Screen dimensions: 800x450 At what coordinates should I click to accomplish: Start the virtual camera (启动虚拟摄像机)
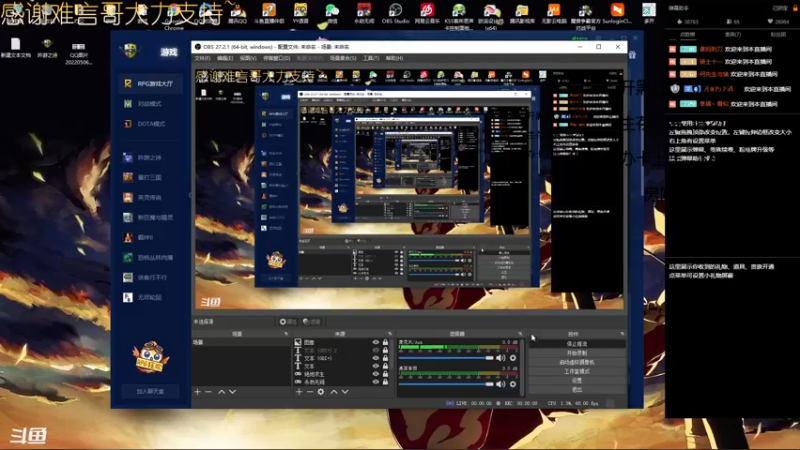point(577,362)
